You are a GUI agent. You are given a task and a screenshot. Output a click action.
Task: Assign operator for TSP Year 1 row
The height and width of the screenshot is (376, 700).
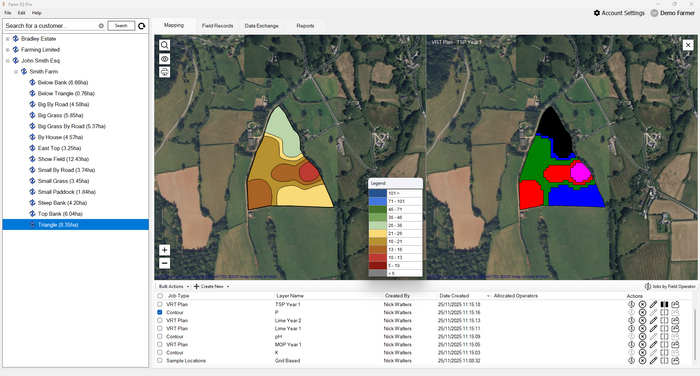click(x=631, y=305)
